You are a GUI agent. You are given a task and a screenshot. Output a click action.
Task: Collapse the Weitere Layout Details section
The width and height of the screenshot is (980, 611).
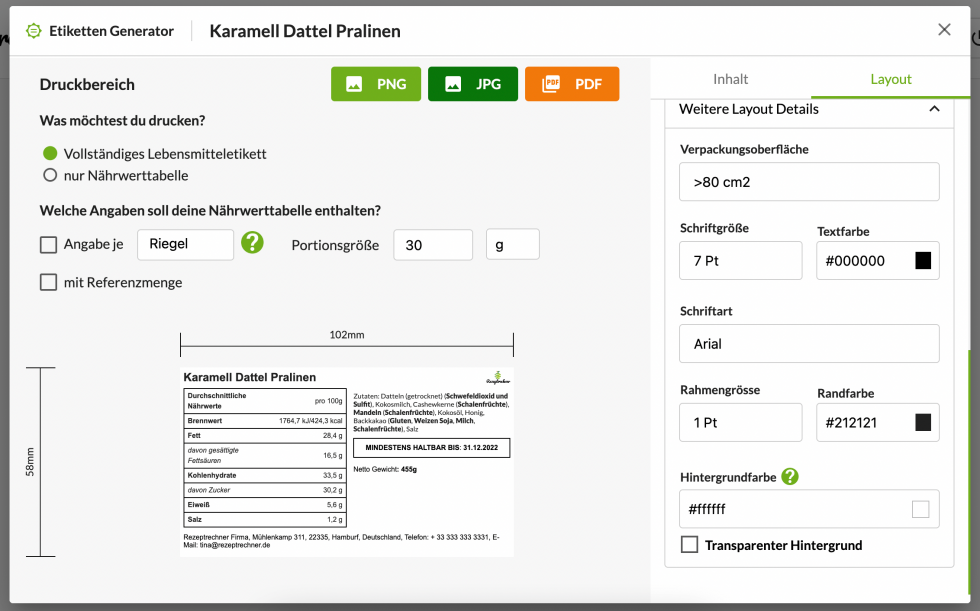[934, 109]
